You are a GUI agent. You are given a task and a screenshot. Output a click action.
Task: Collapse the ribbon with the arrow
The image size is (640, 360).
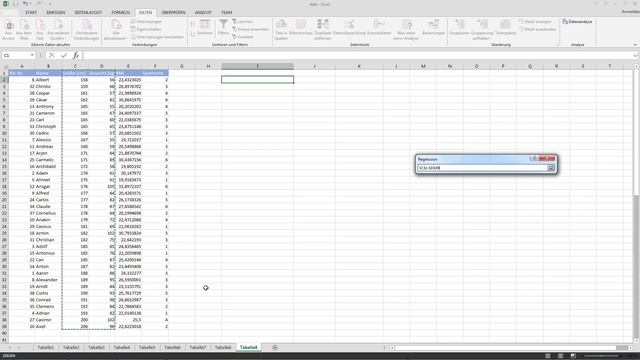click(x=635, y=44)
